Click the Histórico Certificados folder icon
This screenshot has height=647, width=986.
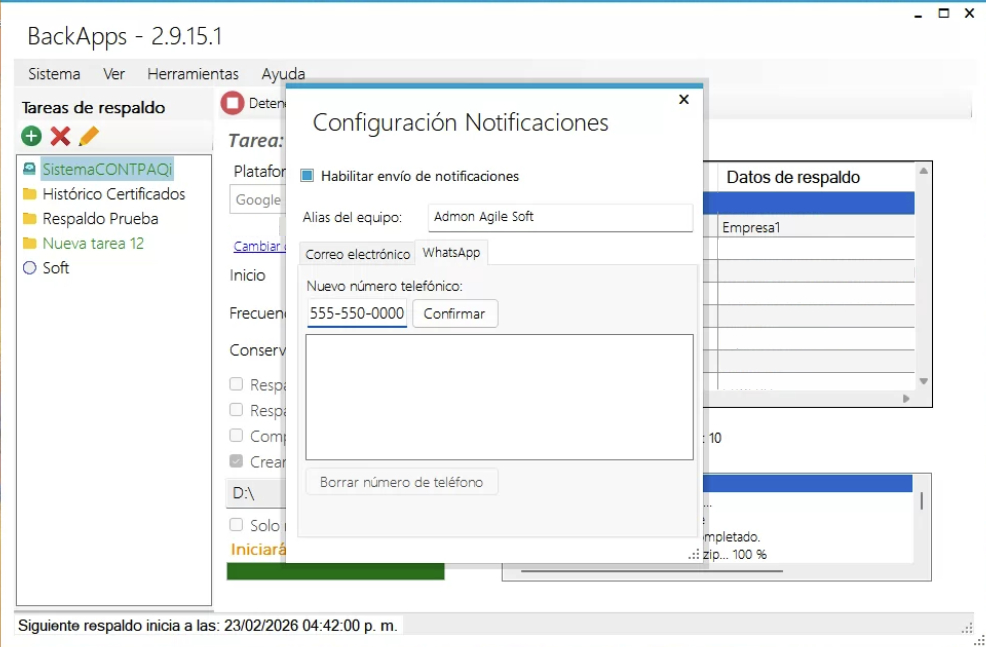[x=30, y=194]
